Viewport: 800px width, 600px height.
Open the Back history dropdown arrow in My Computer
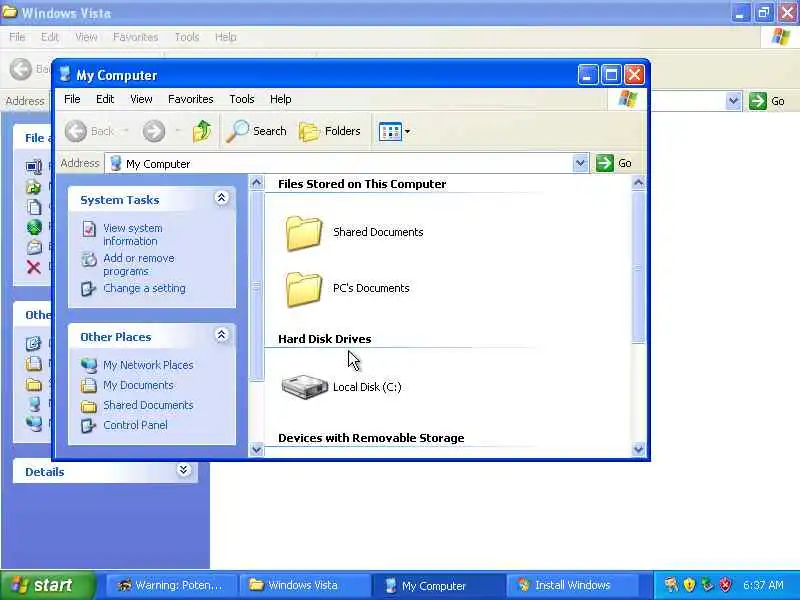click(x=126, y=131)
